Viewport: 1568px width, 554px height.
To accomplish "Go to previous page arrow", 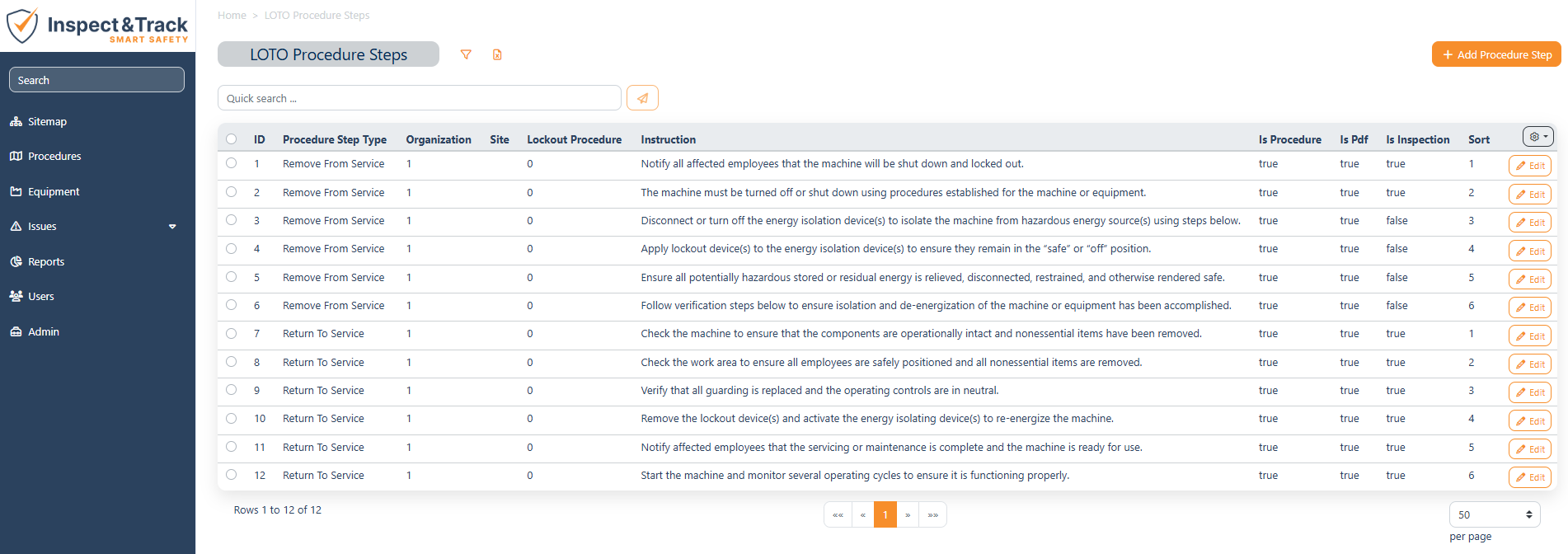I will coord(862,514).
